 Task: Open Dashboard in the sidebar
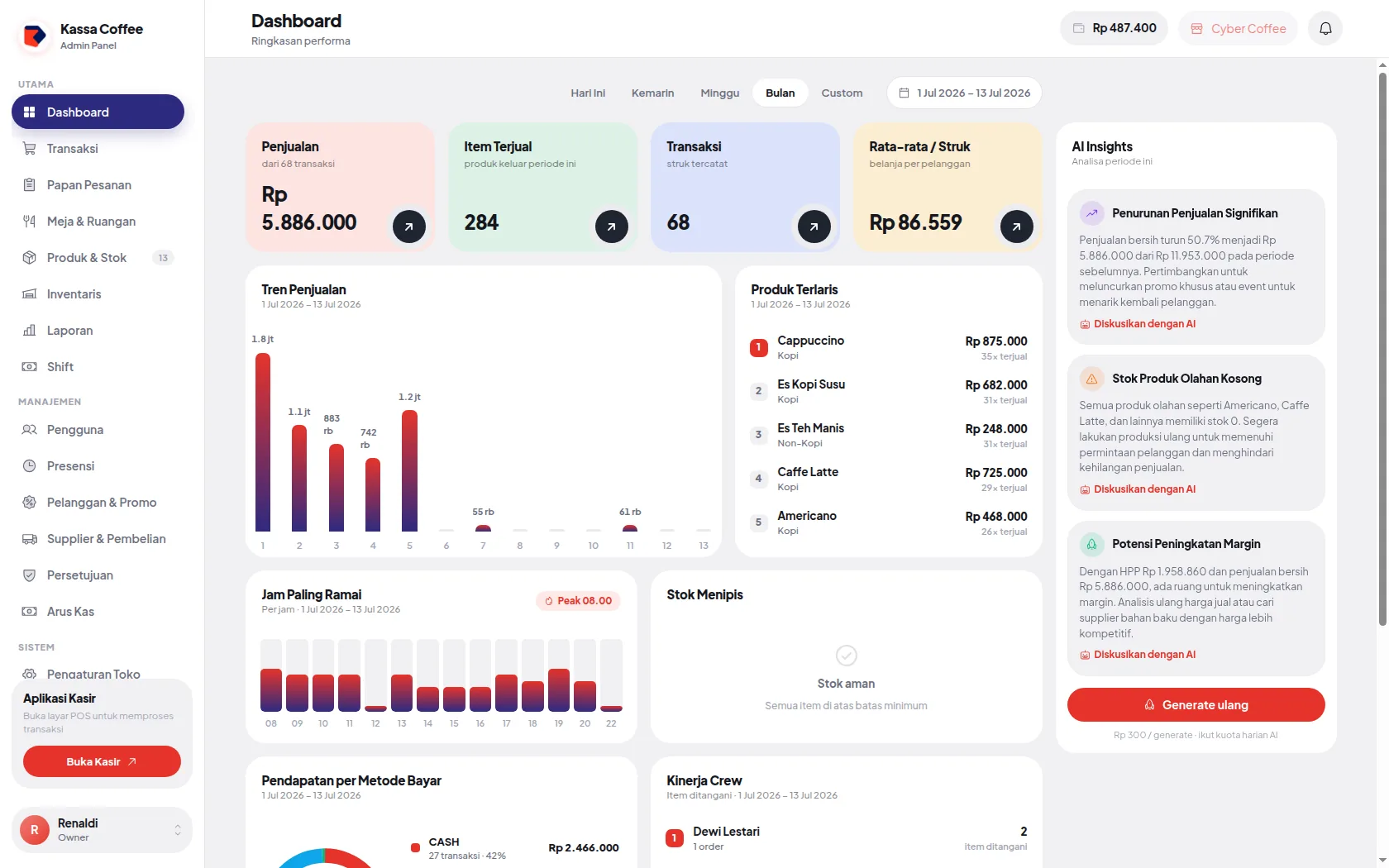pos(98,112)
